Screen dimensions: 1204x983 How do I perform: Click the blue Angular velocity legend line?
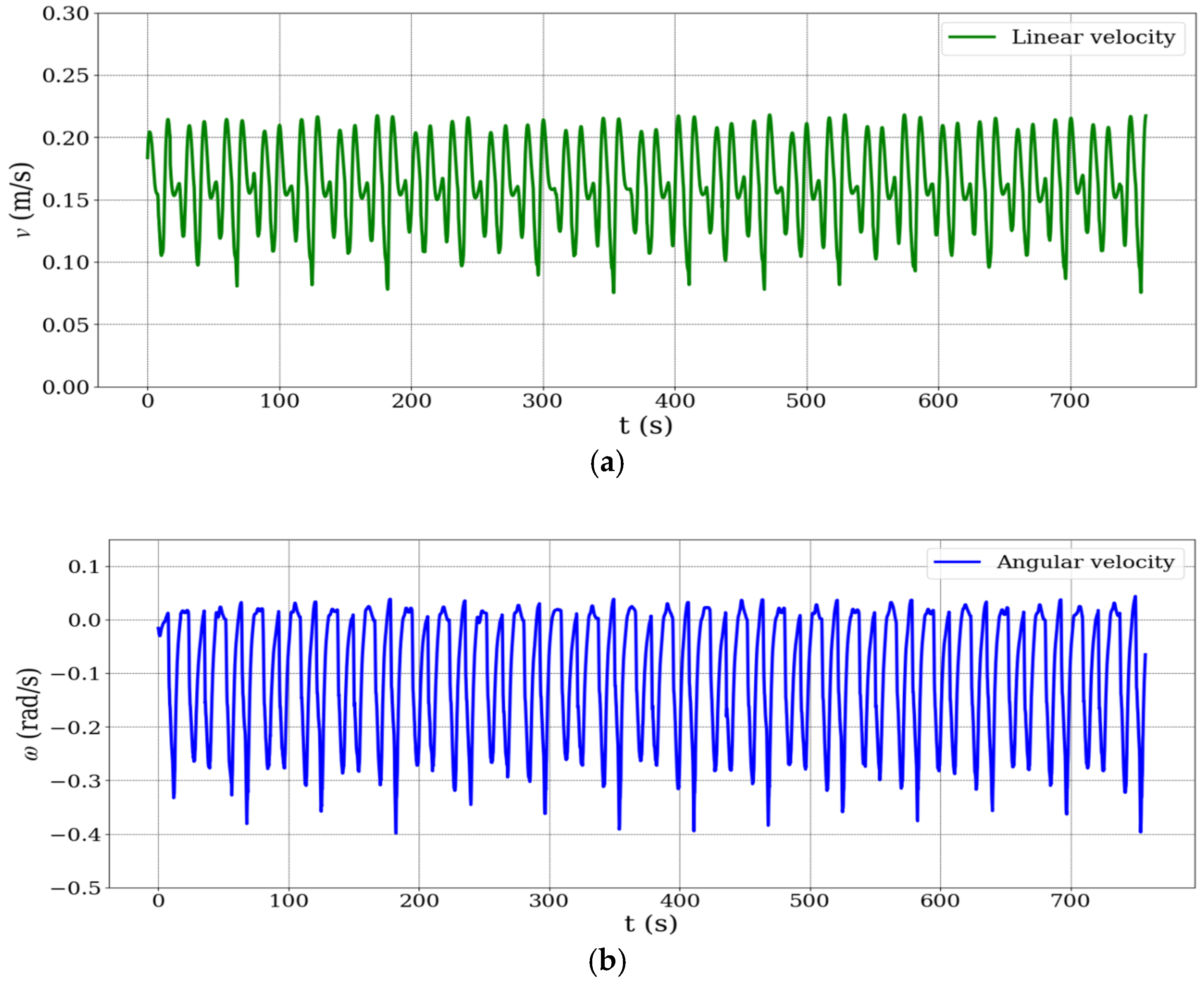[x=957, y=562]
